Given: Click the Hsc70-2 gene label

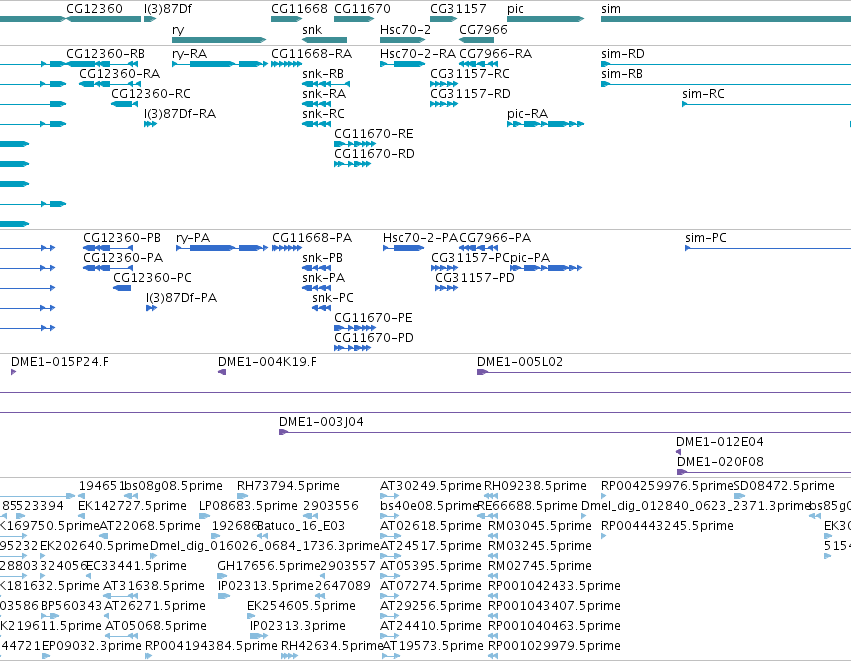Looking at the screenshot, I should click(405, 29).
